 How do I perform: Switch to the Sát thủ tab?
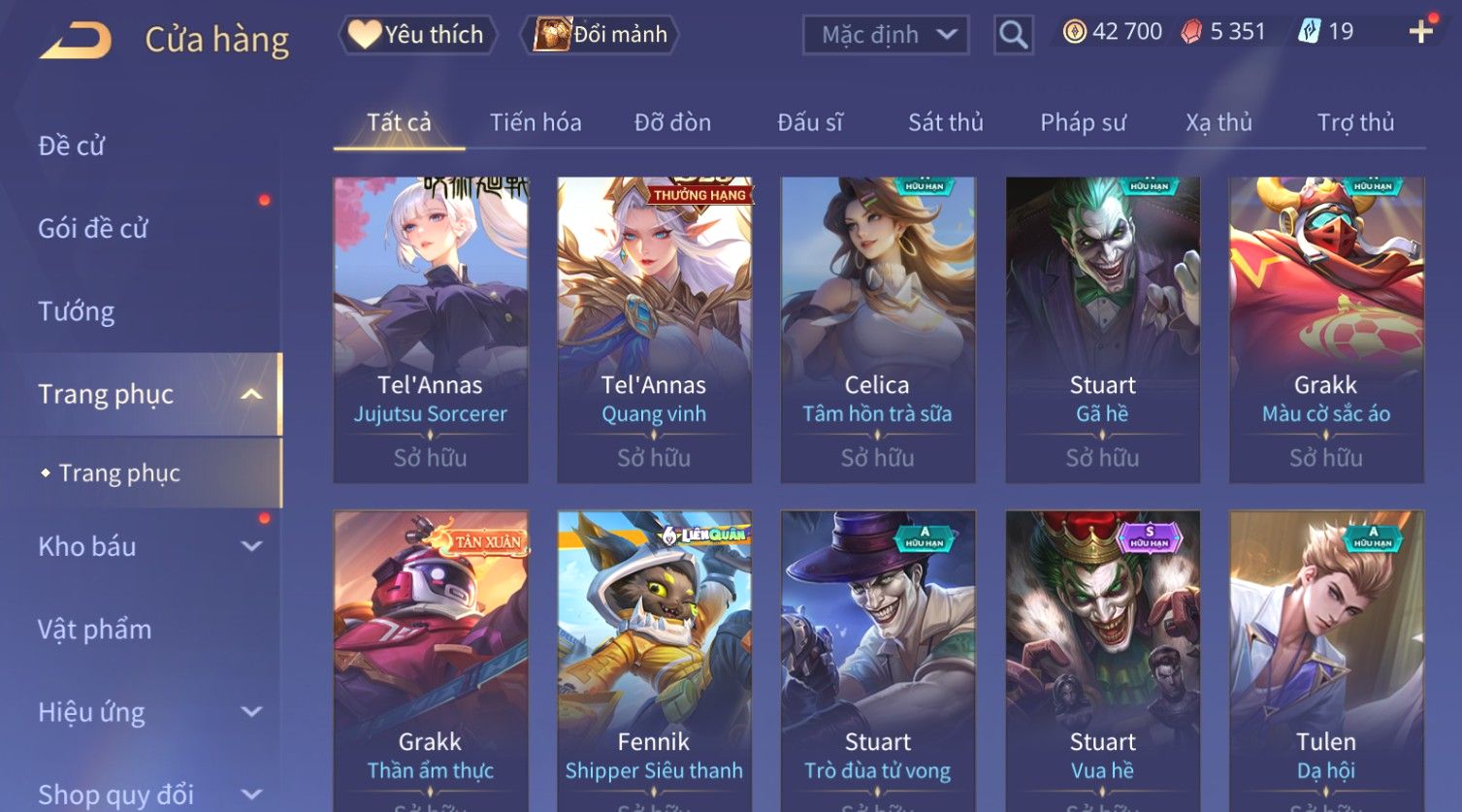pyautogui.click(x=946, y=122)
